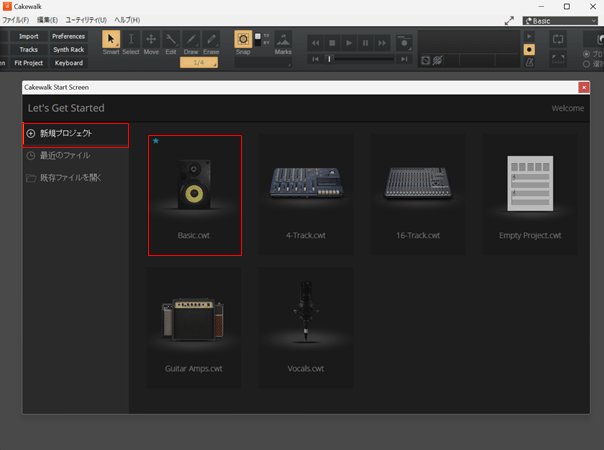Toggle the loop on/off button
Image resolution: width=604 pixels, height=450 pixels.
[x=558, y=39]
